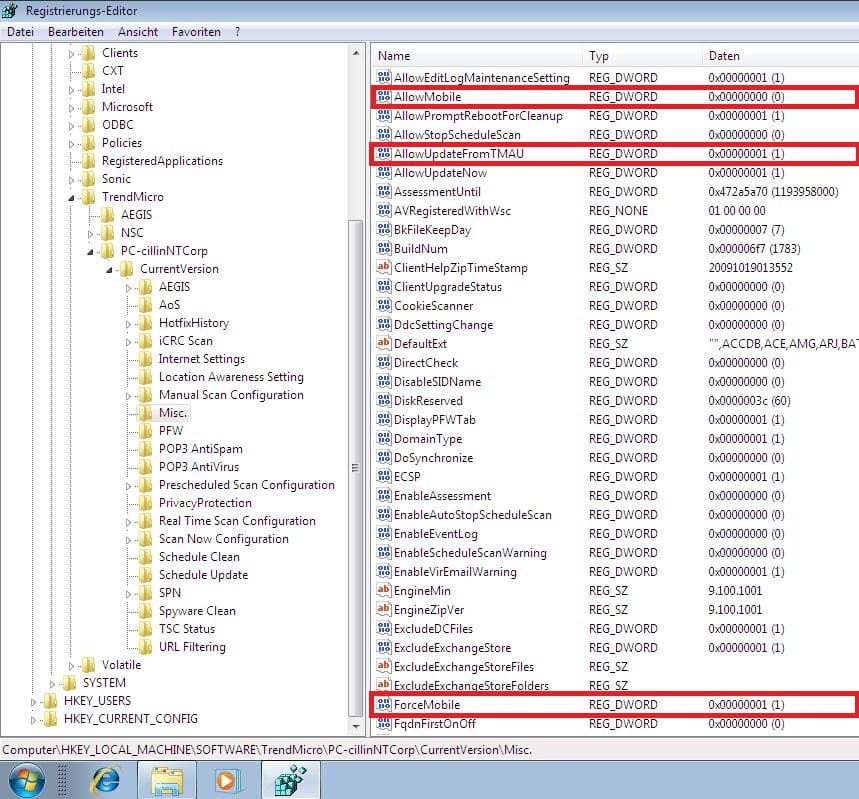859x799 pixels.
Task: Select the DoSynchronize value
Action: (433, 458)
